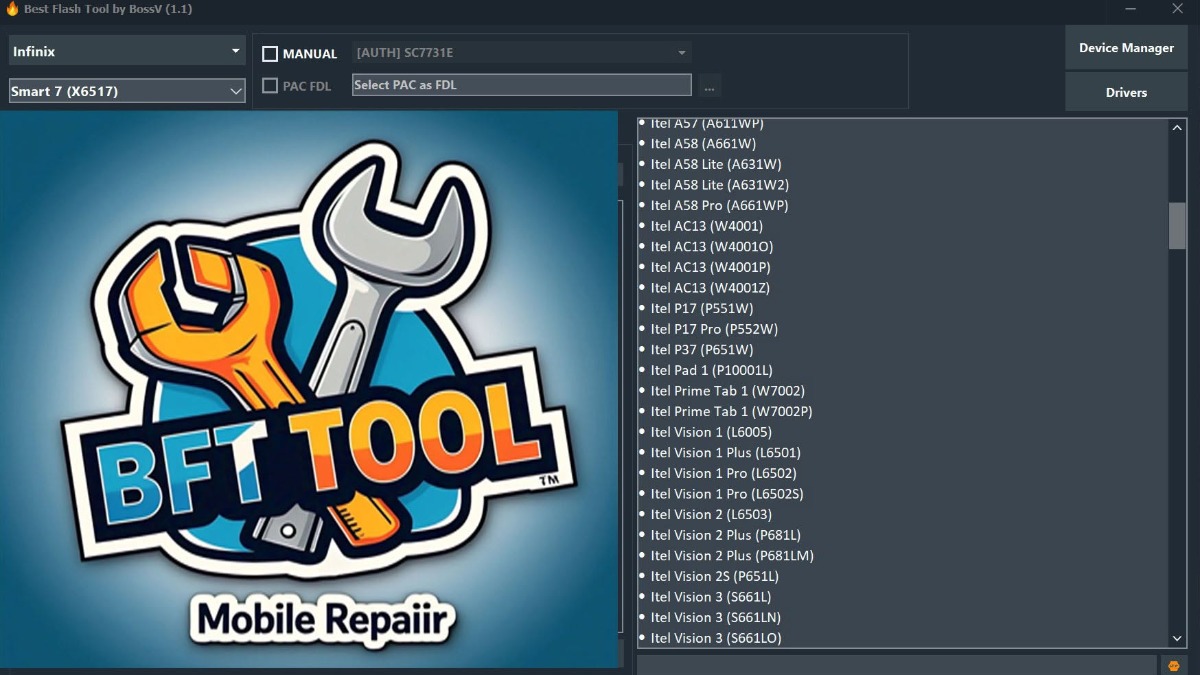Click the Drivers button

pos(1126,92)
